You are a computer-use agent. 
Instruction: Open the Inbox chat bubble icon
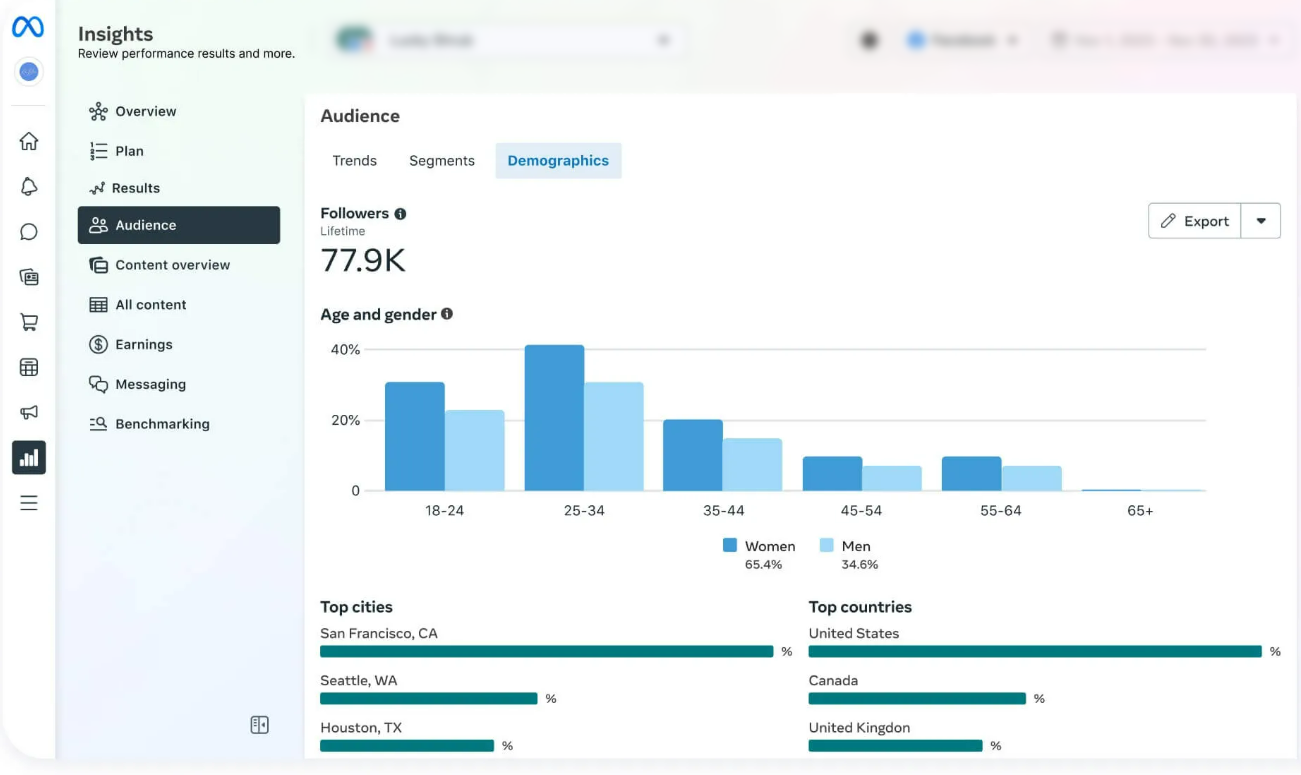pos(29,232)
